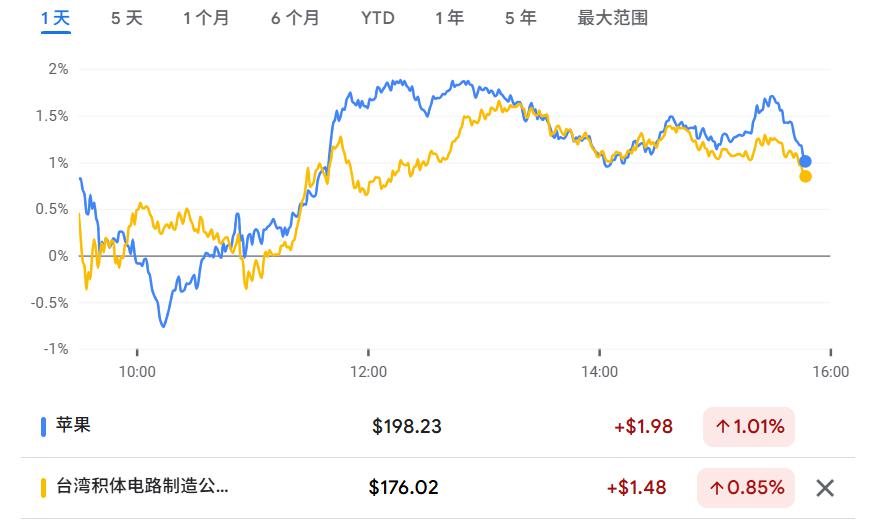The height and width of the screenshot is (531, 869).
Task: Click the ↑1.01% change badge for Apple
Action: click(749, 427)
